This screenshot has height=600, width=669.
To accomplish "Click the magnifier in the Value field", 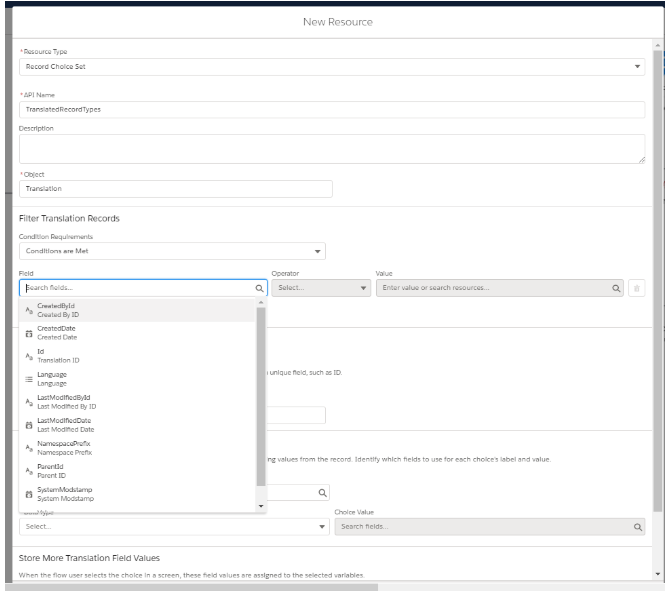I will tap(616, 288).
